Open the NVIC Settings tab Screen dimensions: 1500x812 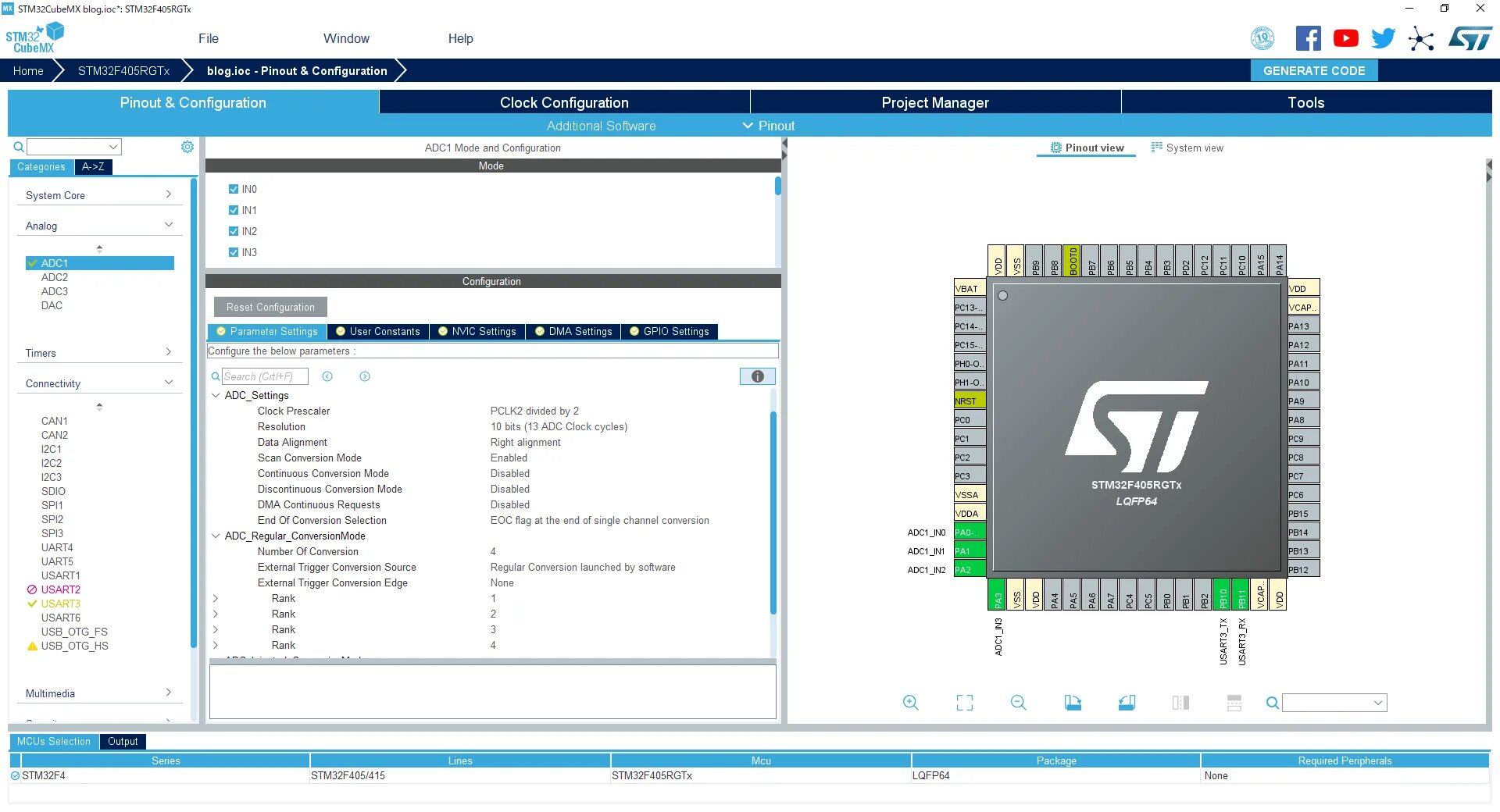[477, 331]
